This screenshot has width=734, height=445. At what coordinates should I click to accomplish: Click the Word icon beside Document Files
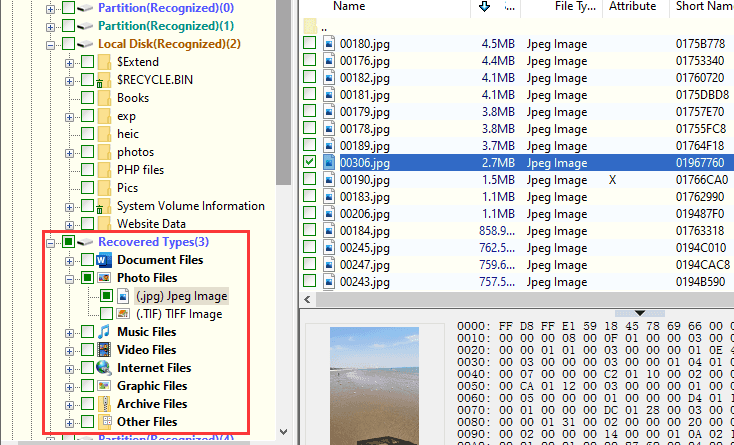tap(105, 260)
